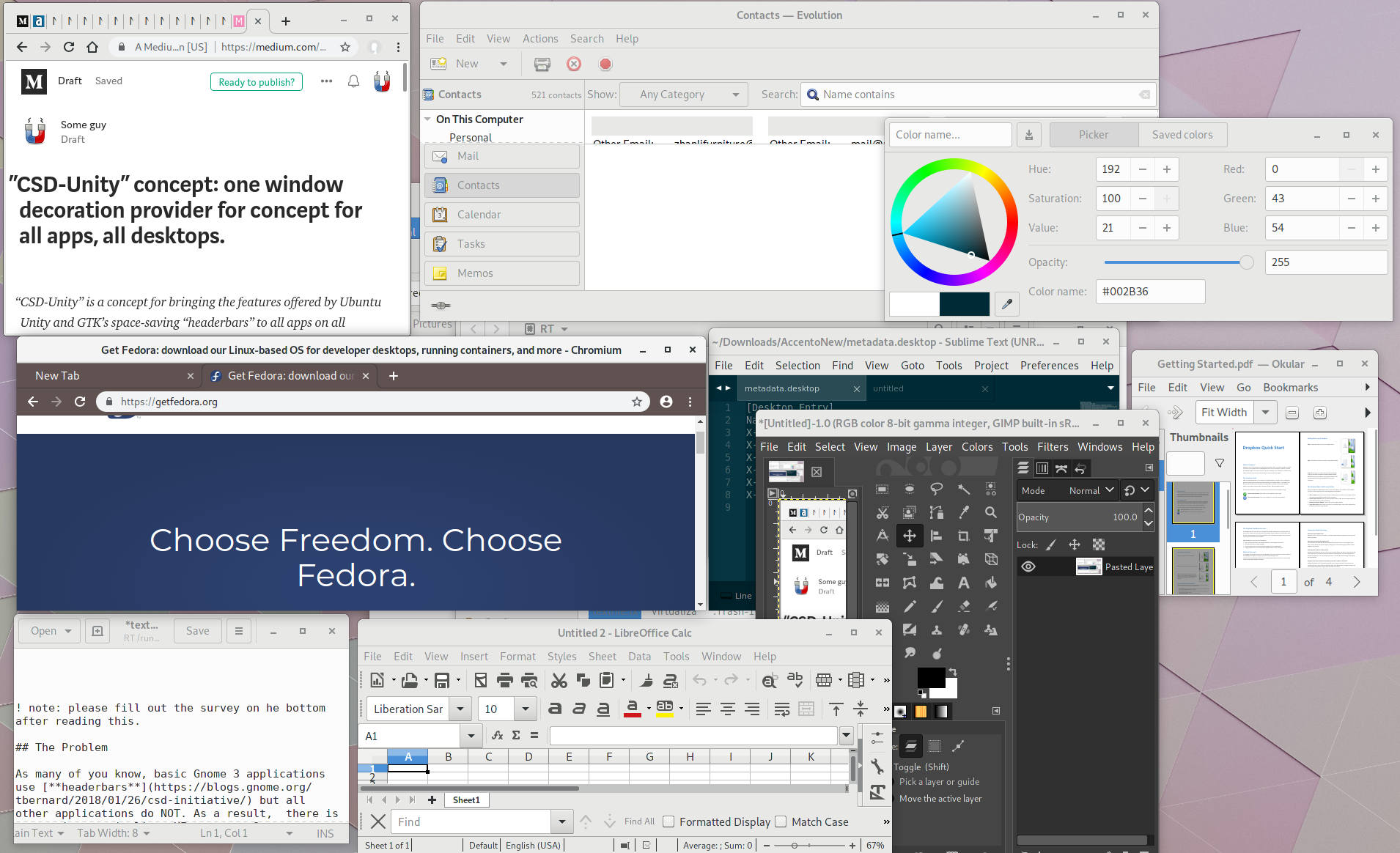Toggle the lock pixels brush icon in GIMP
This screenshot has height=853, width=1400.
tap(1051, 544)
